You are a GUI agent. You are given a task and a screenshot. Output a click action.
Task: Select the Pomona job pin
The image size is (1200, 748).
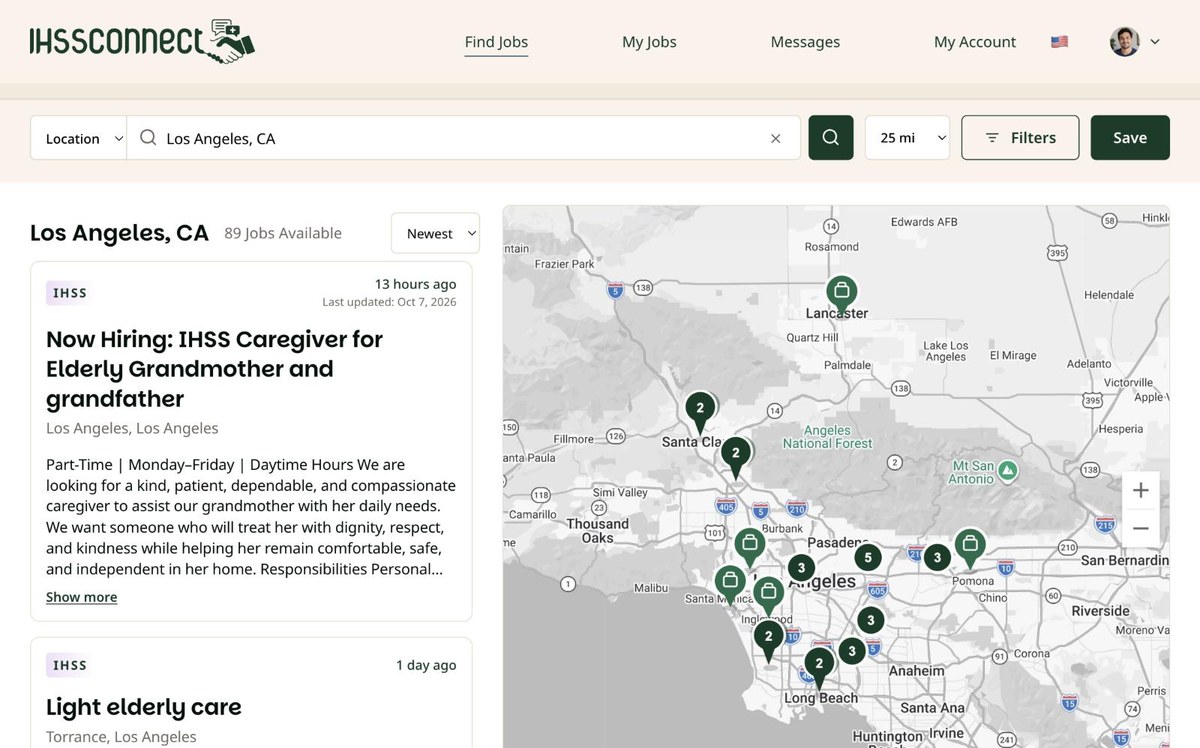(969, 548)
